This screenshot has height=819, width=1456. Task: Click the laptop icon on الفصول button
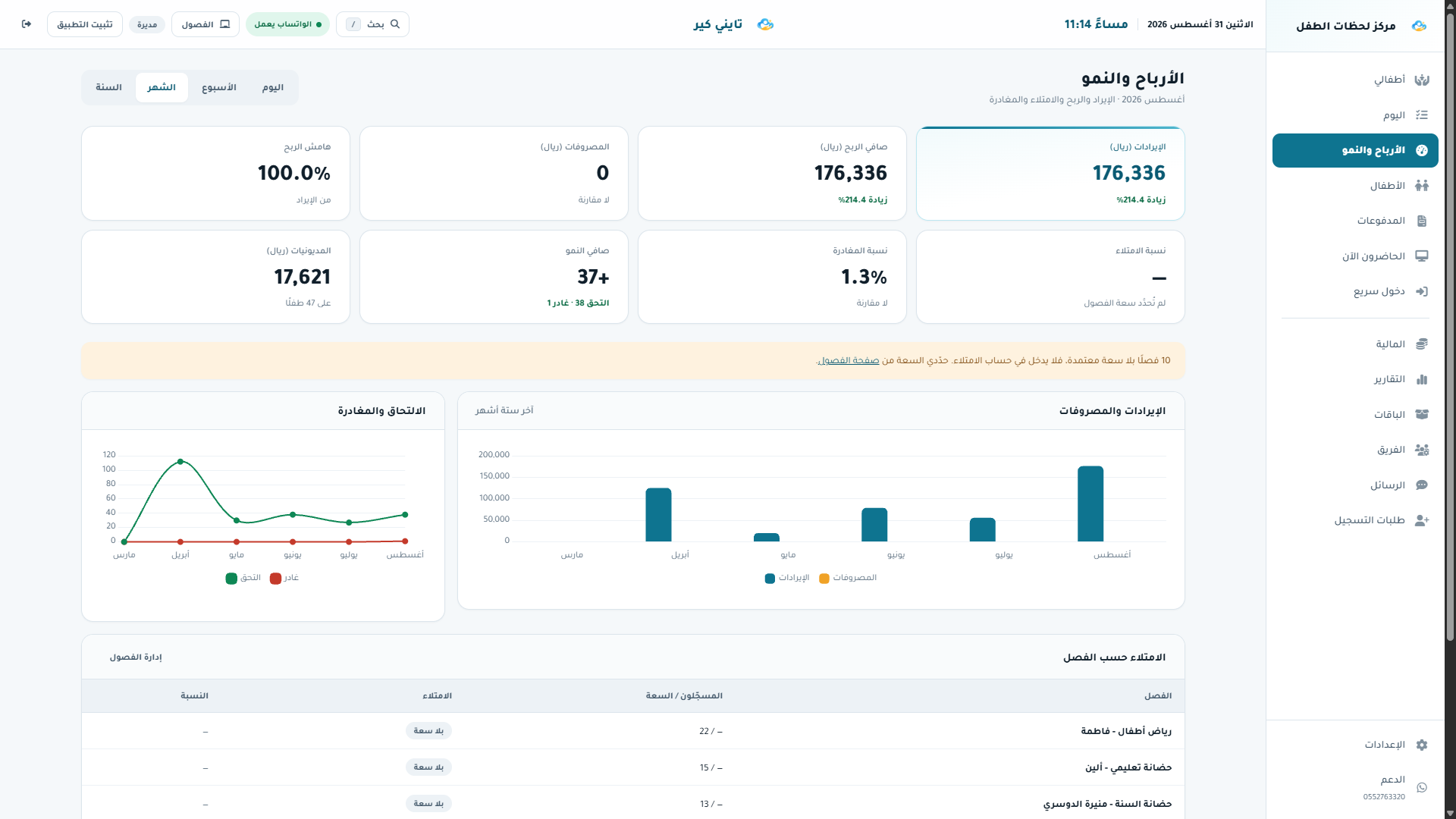(x=224, y=24)
